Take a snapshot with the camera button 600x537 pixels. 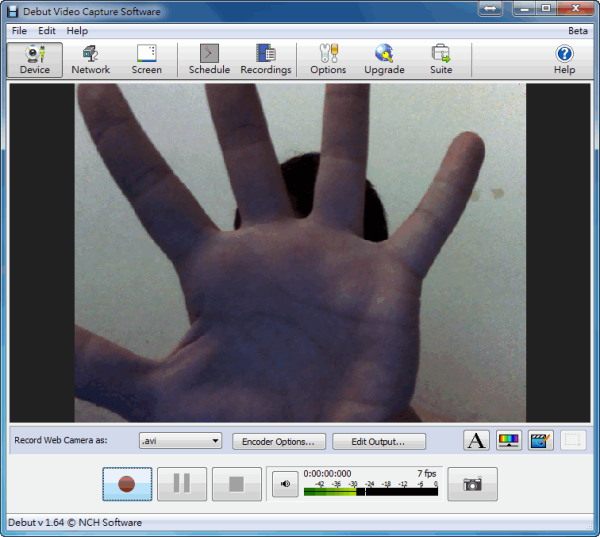pos(473,484)
